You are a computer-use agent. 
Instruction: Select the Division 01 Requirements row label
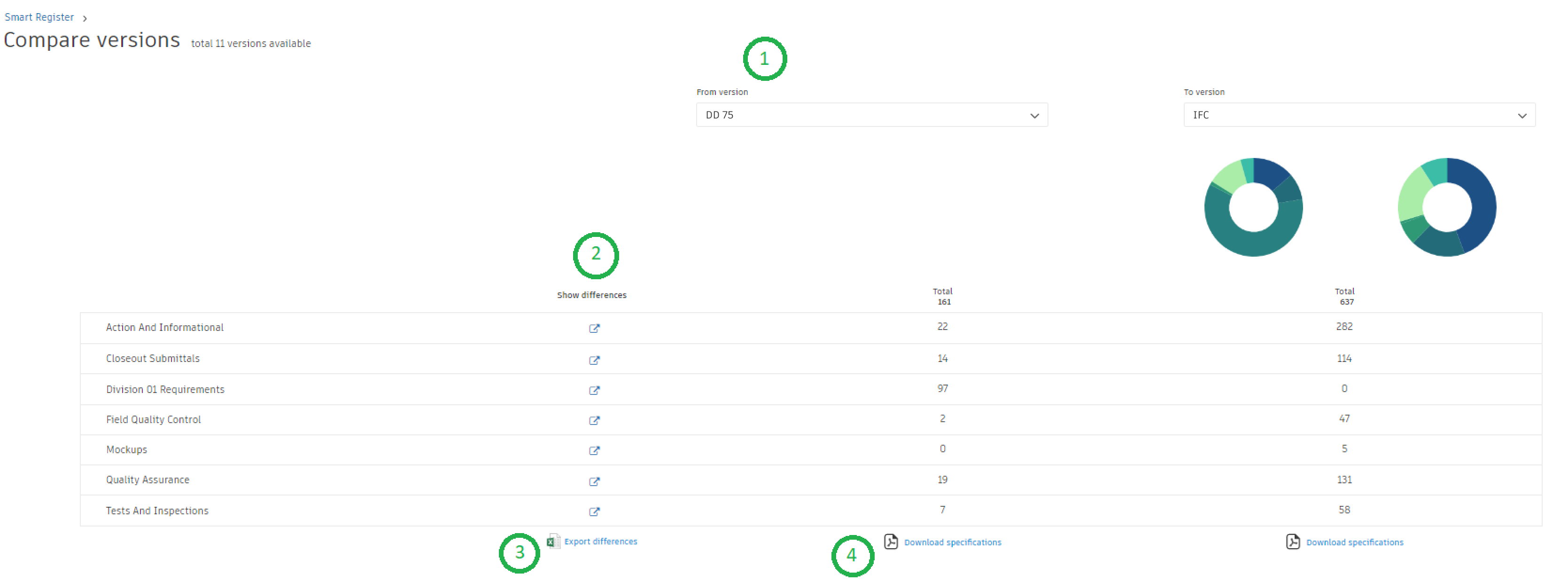point(165,389)
